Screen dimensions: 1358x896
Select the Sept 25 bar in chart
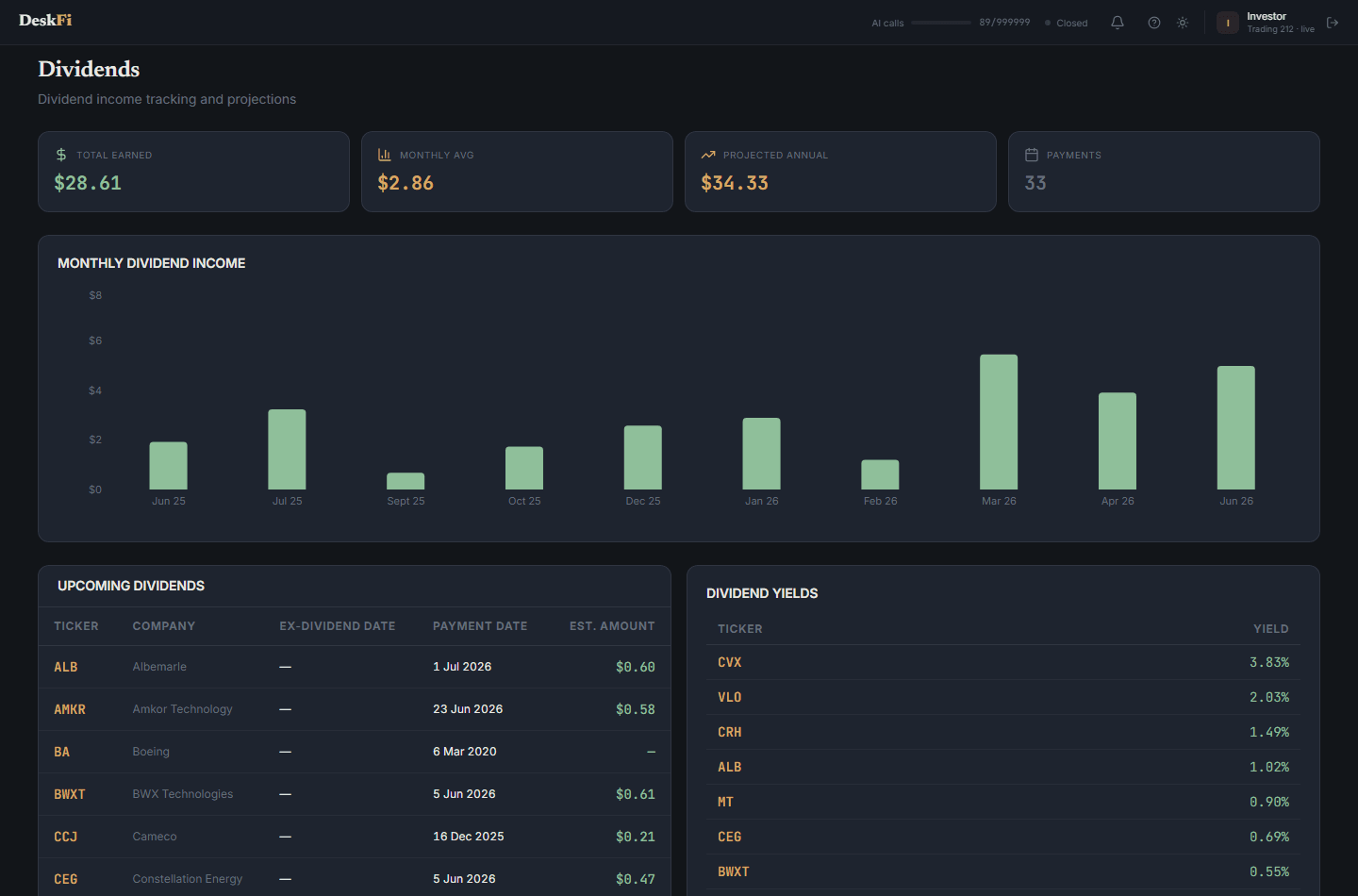406,481
